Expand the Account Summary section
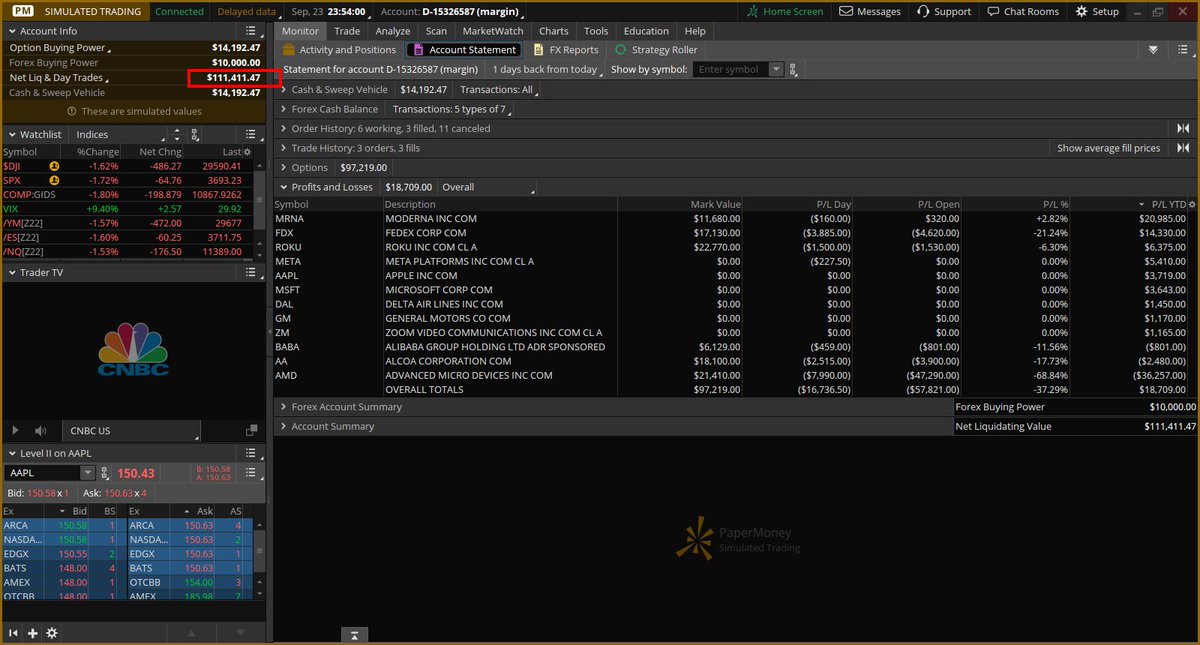The image size is (1200, 645). pos(283,426)
